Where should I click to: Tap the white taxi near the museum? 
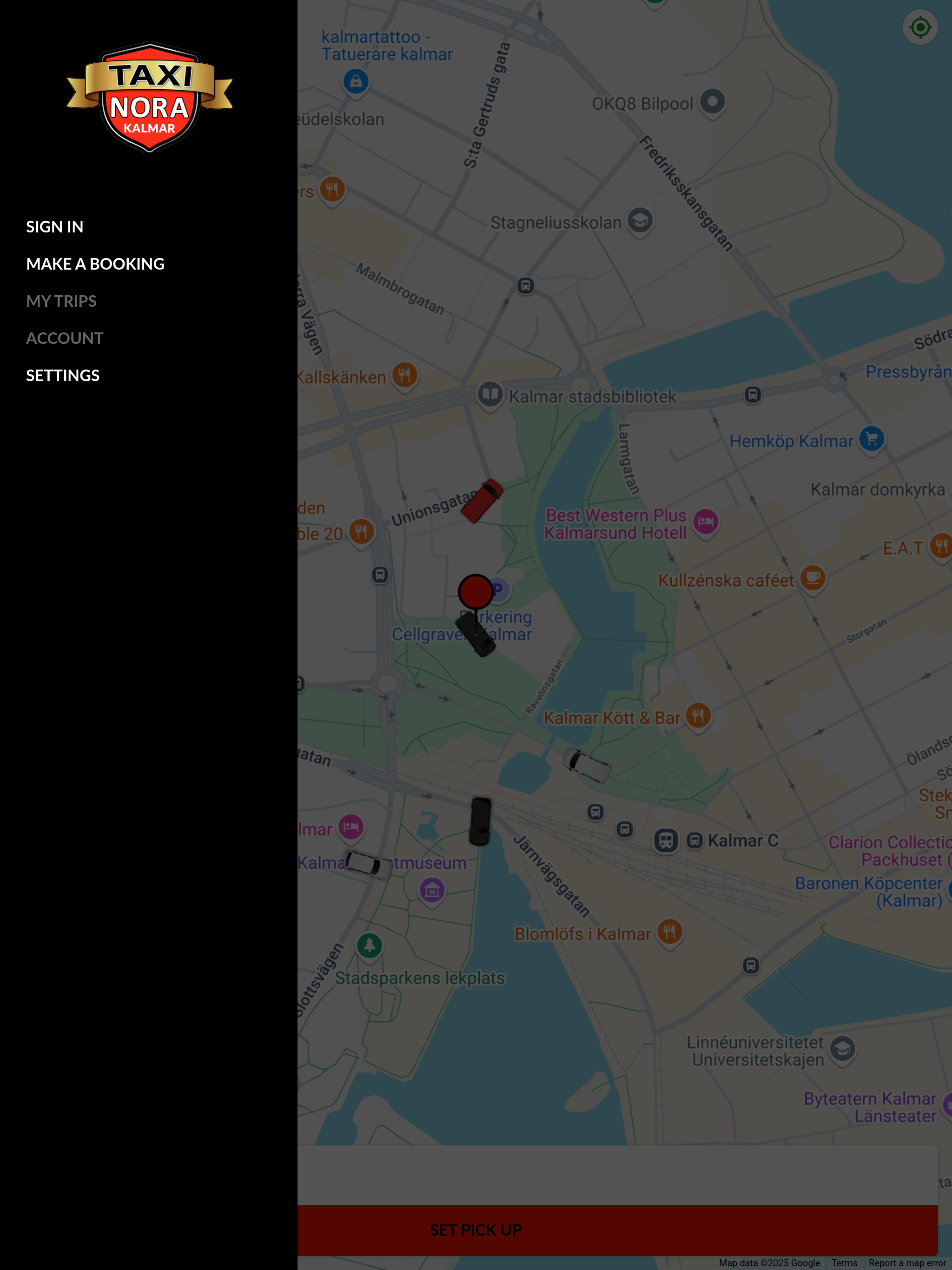click(x=368, y=864)
